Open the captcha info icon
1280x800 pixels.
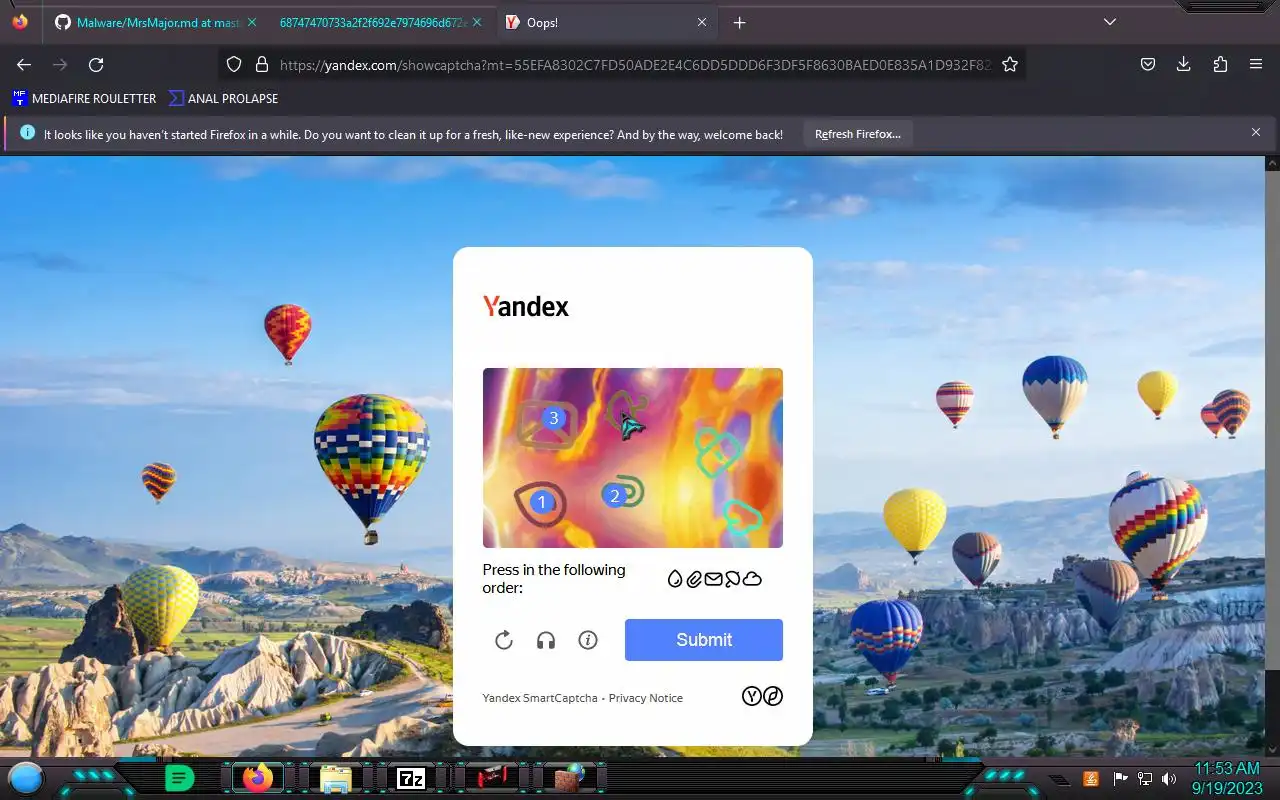point(588,640)
